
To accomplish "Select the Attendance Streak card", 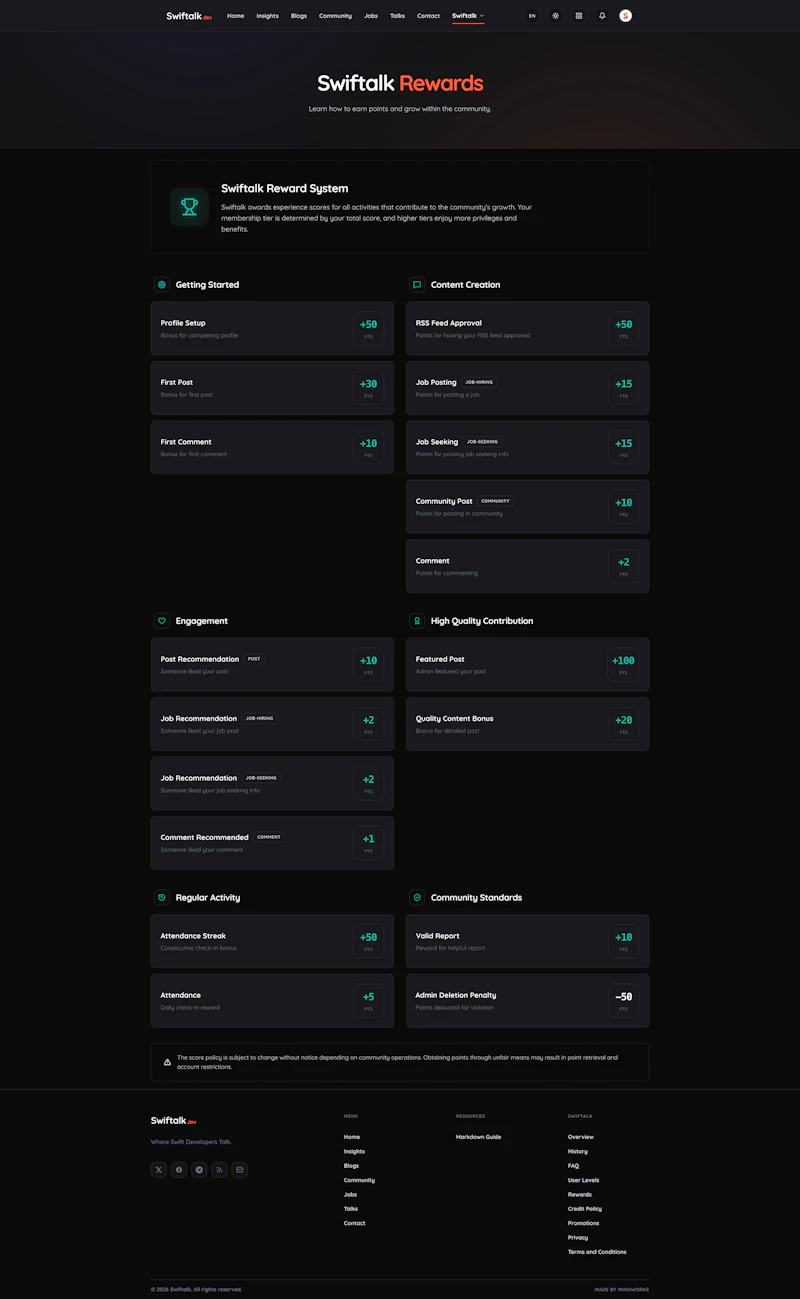I will [272, 941].
